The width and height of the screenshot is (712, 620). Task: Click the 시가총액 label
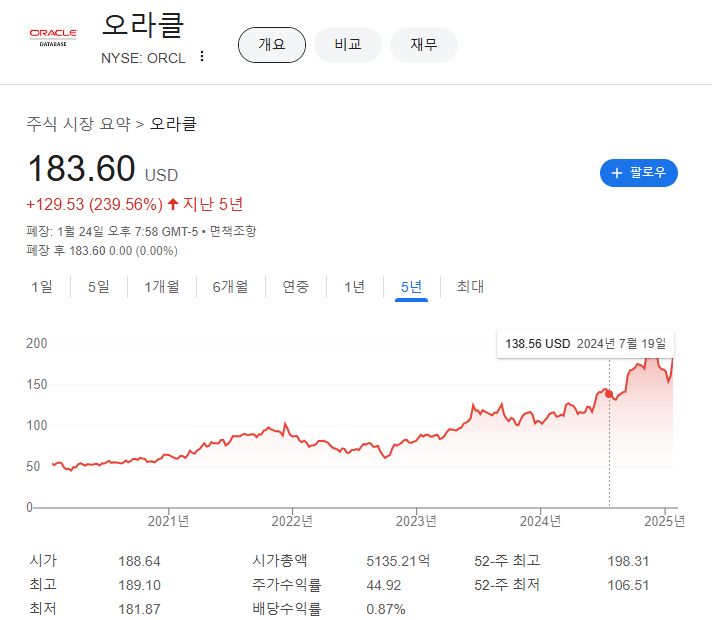pos(280,560)
